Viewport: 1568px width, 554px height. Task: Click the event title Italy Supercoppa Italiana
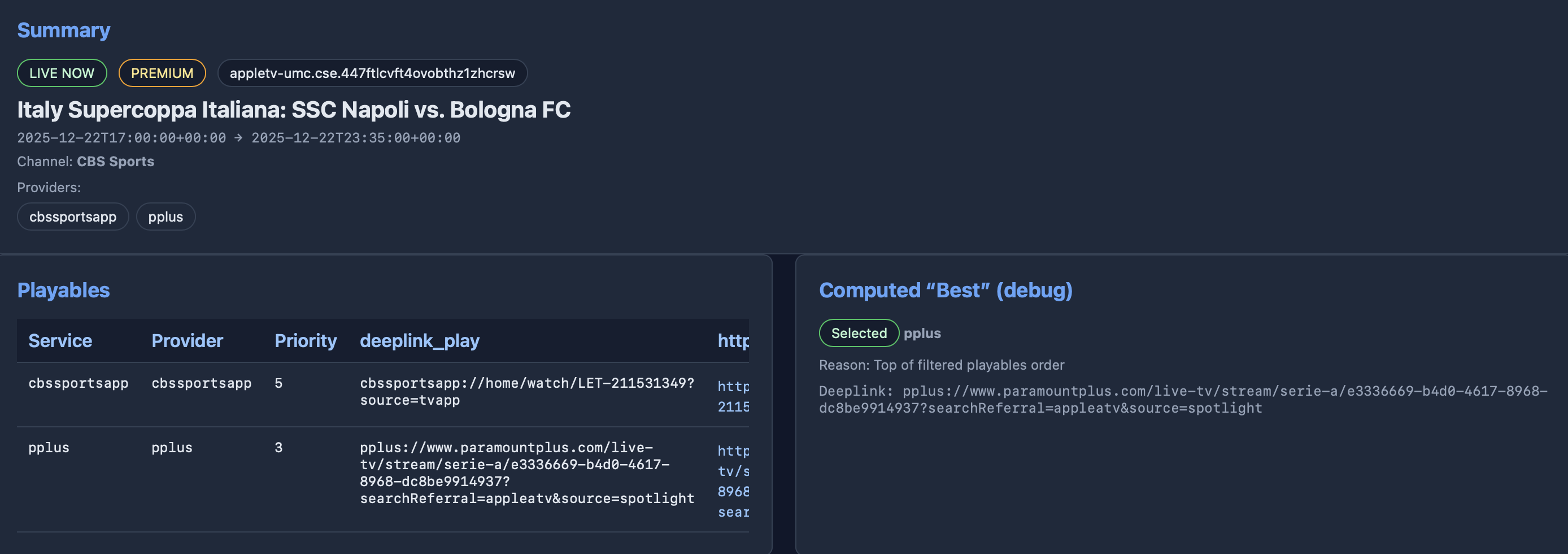(293, 110)
